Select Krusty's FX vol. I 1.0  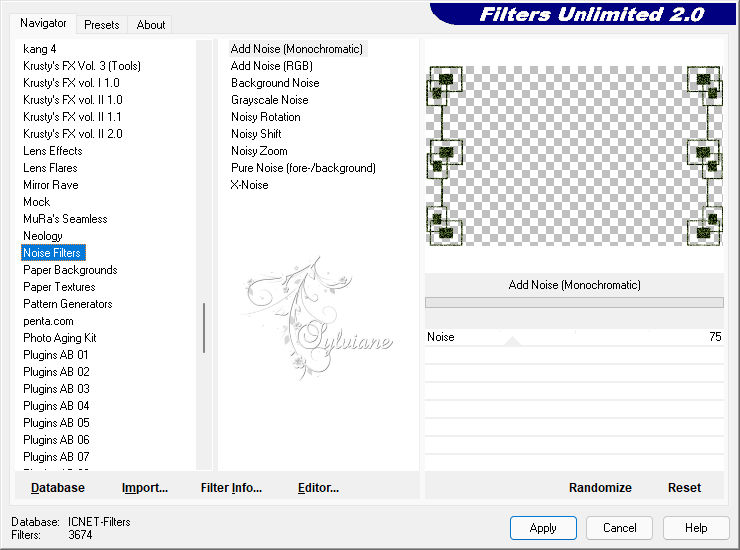(x=71, y=83)
